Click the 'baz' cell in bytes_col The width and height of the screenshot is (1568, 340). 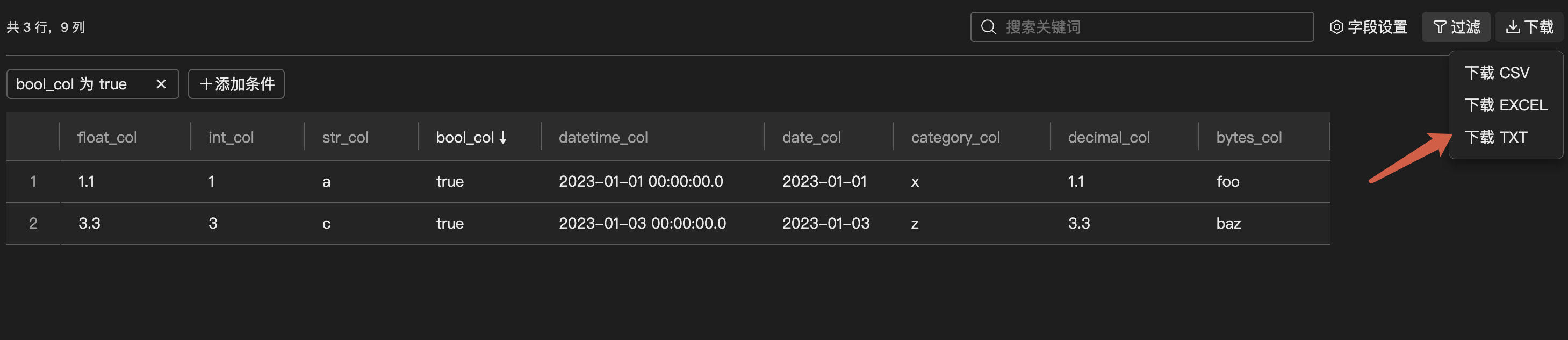[1228, 224]
